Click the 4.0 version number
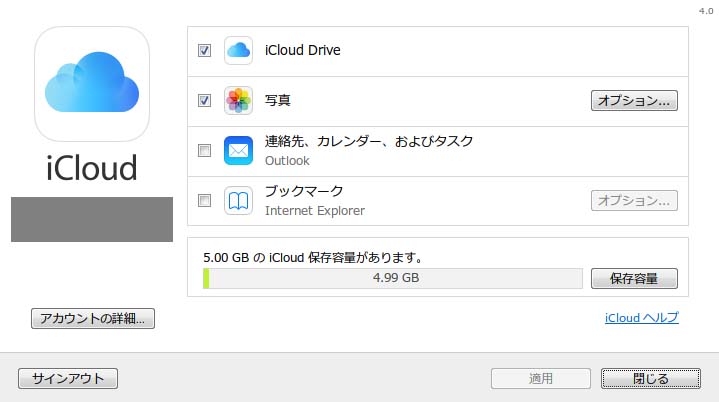 (706, 11)
